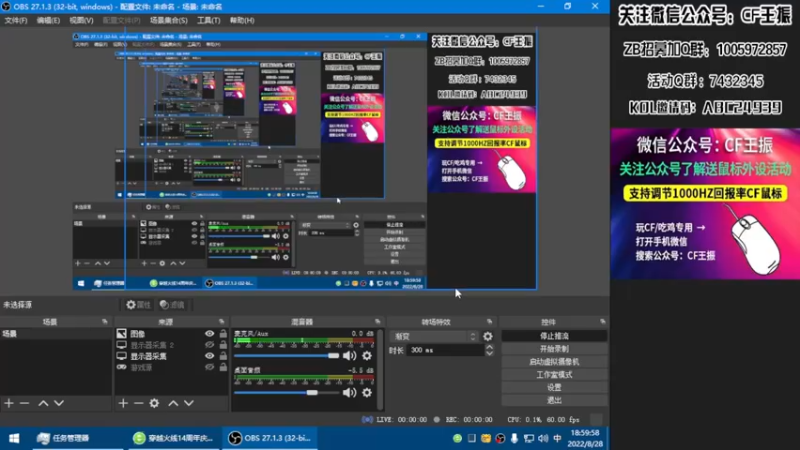This screenshot has height=450, width=800.
Task: Toggle the lock on the 显示器采集 2 source
Action: click(x=223, y=345)
